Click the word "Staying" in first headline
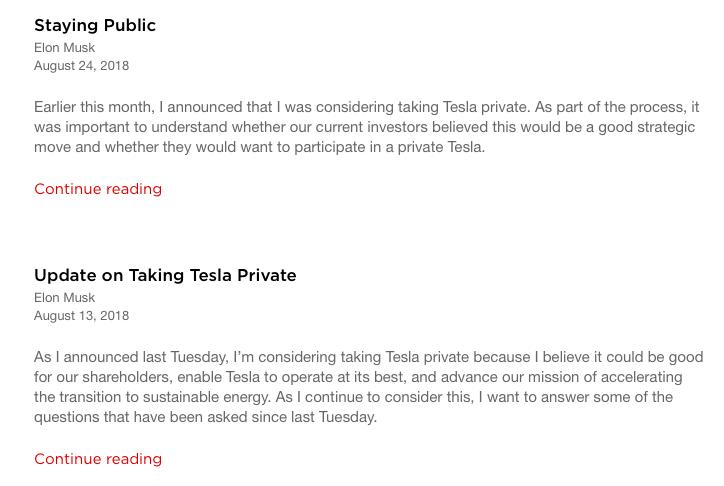Screen dimensions: 724x486 (66, 26)
